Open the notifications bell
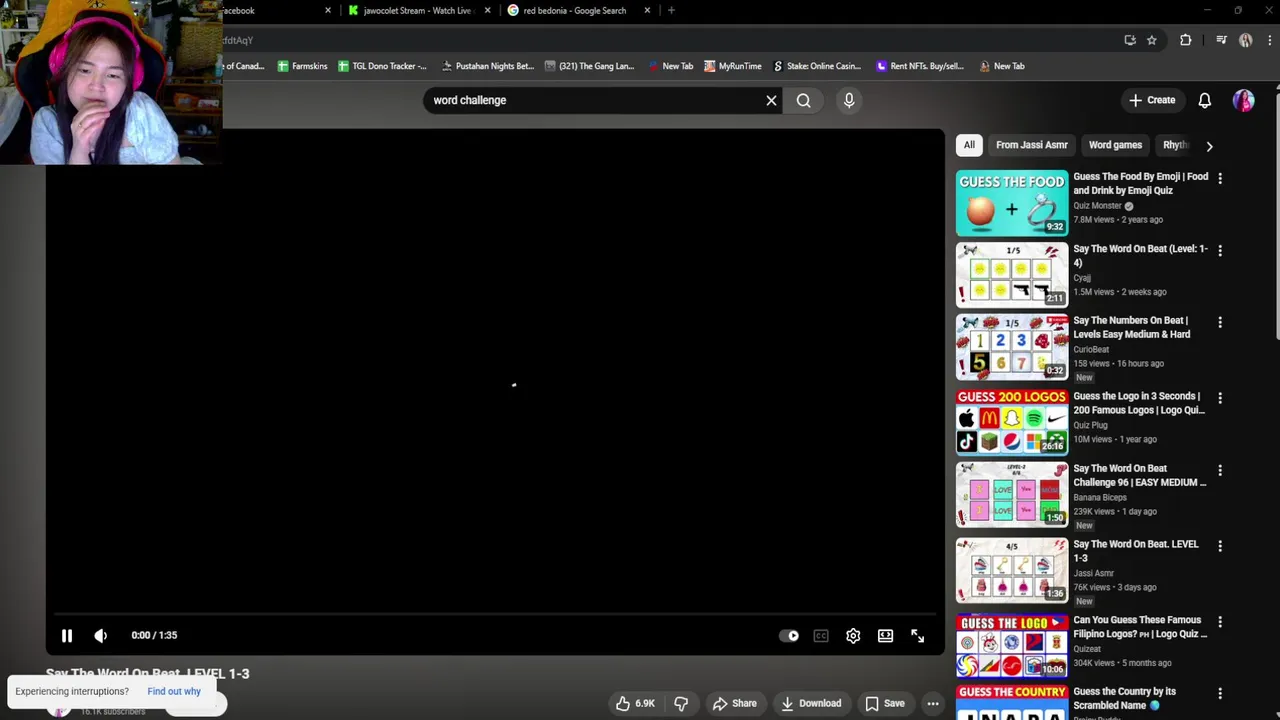Screen dimensions: 1280x720 click(x=1205, y=100)
